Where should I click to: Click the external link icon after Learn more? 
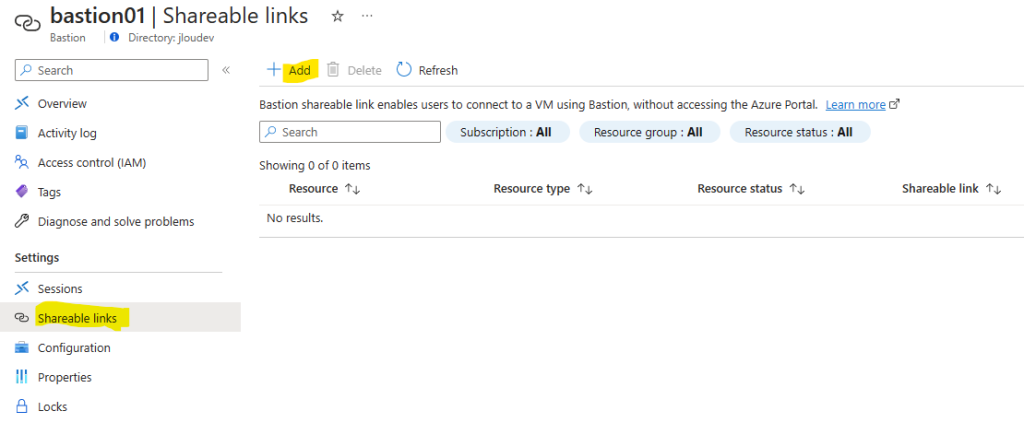pyautogui.click(x=895, y=104)
